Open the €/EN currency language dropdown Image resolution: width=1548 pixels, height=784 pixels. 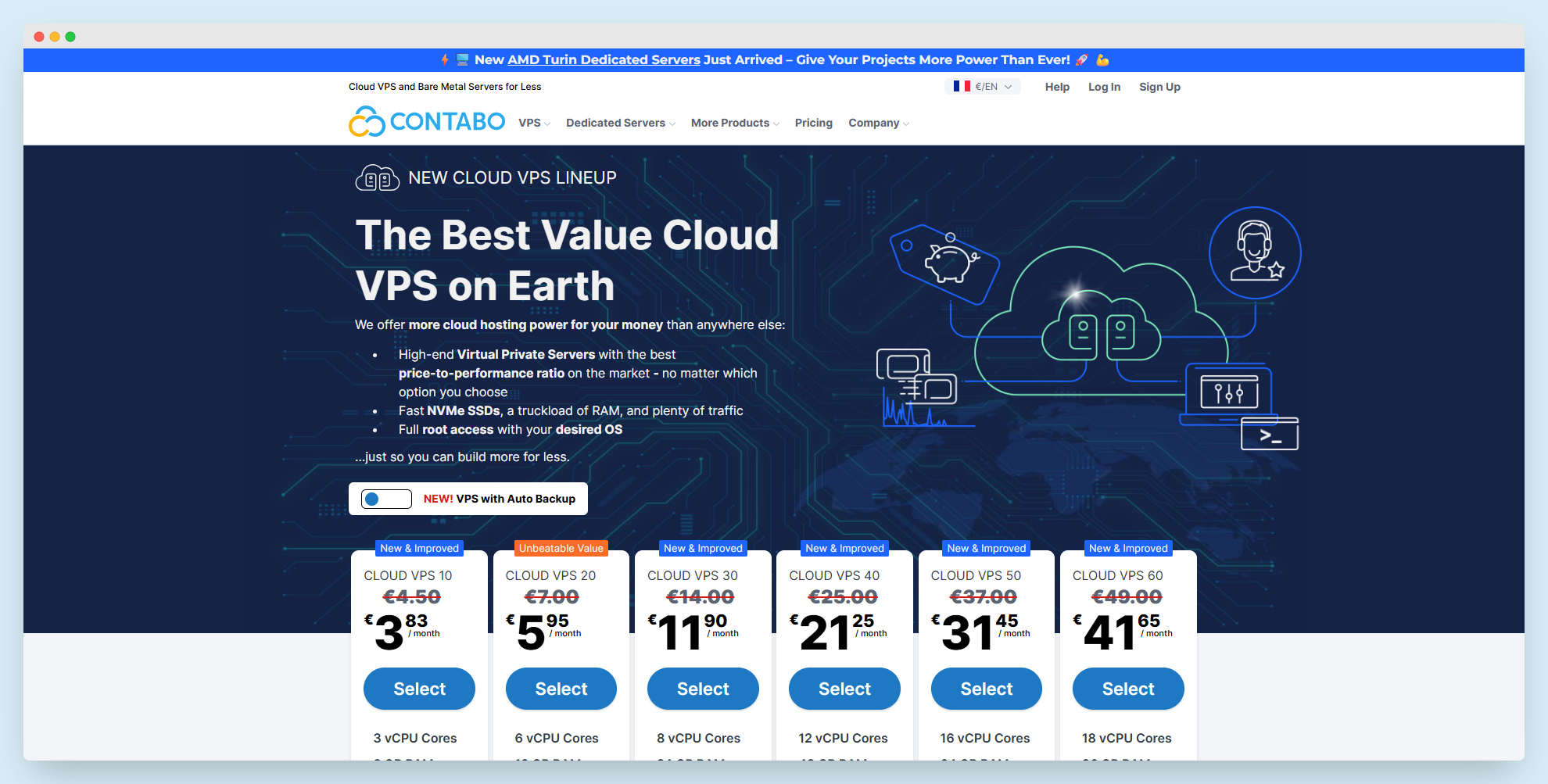tap(984, 87)
